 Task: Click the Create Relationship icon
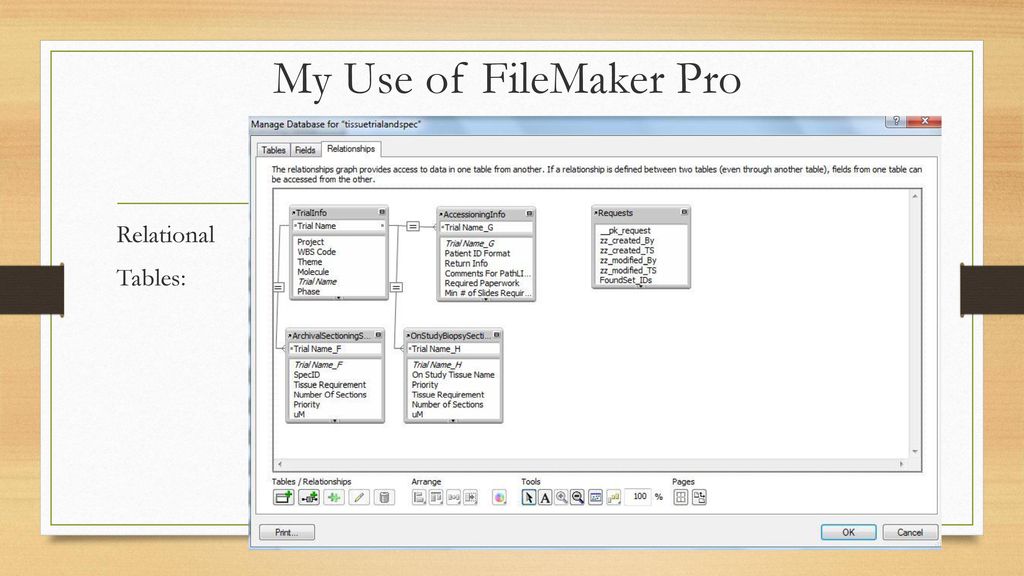coord(309,498)
